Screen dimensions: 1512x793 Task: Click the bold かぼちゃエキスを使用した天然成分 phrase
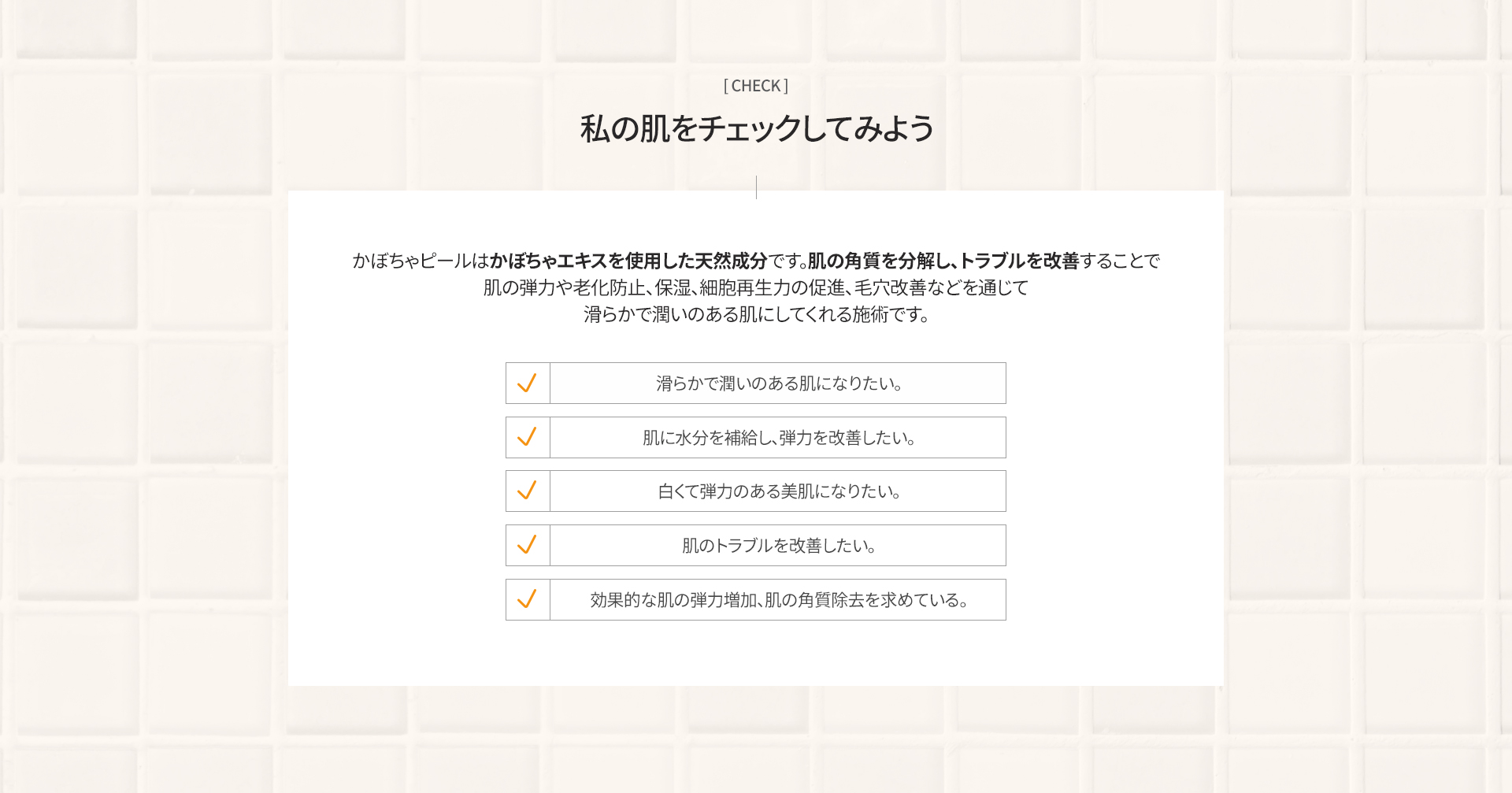628,261
